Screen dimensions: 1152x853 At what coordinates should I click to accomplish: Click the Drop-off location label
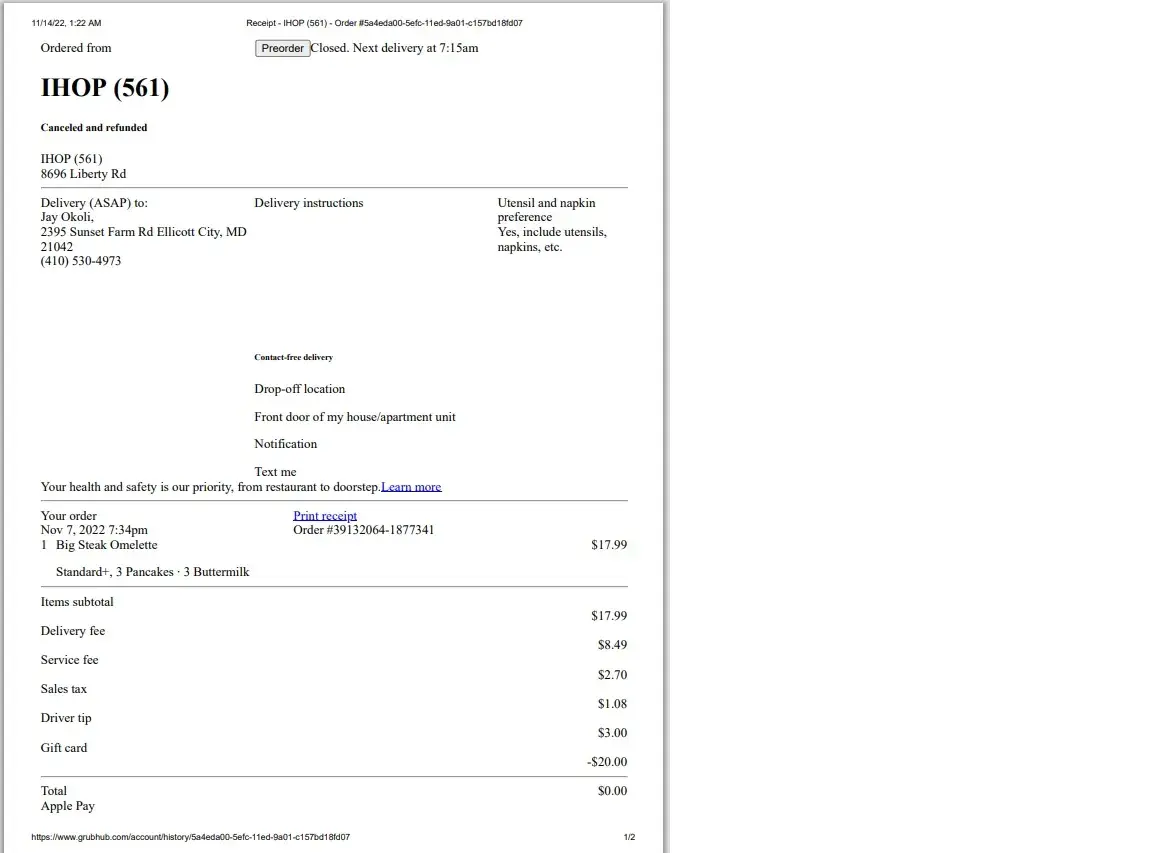(x=300, y=389)
